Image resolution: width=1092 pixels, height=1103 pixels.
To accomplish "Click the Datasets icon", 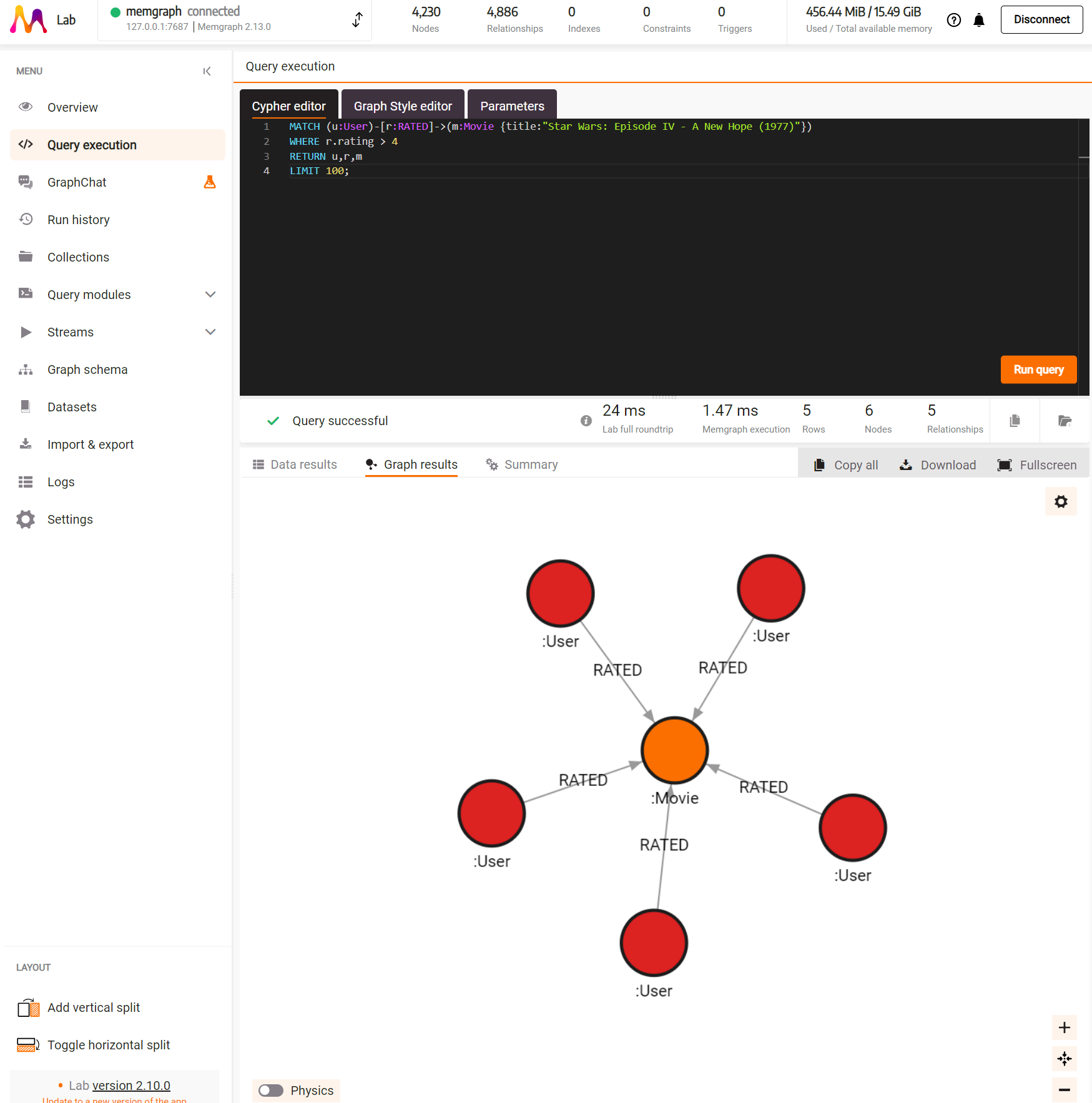I will point(26,406).
